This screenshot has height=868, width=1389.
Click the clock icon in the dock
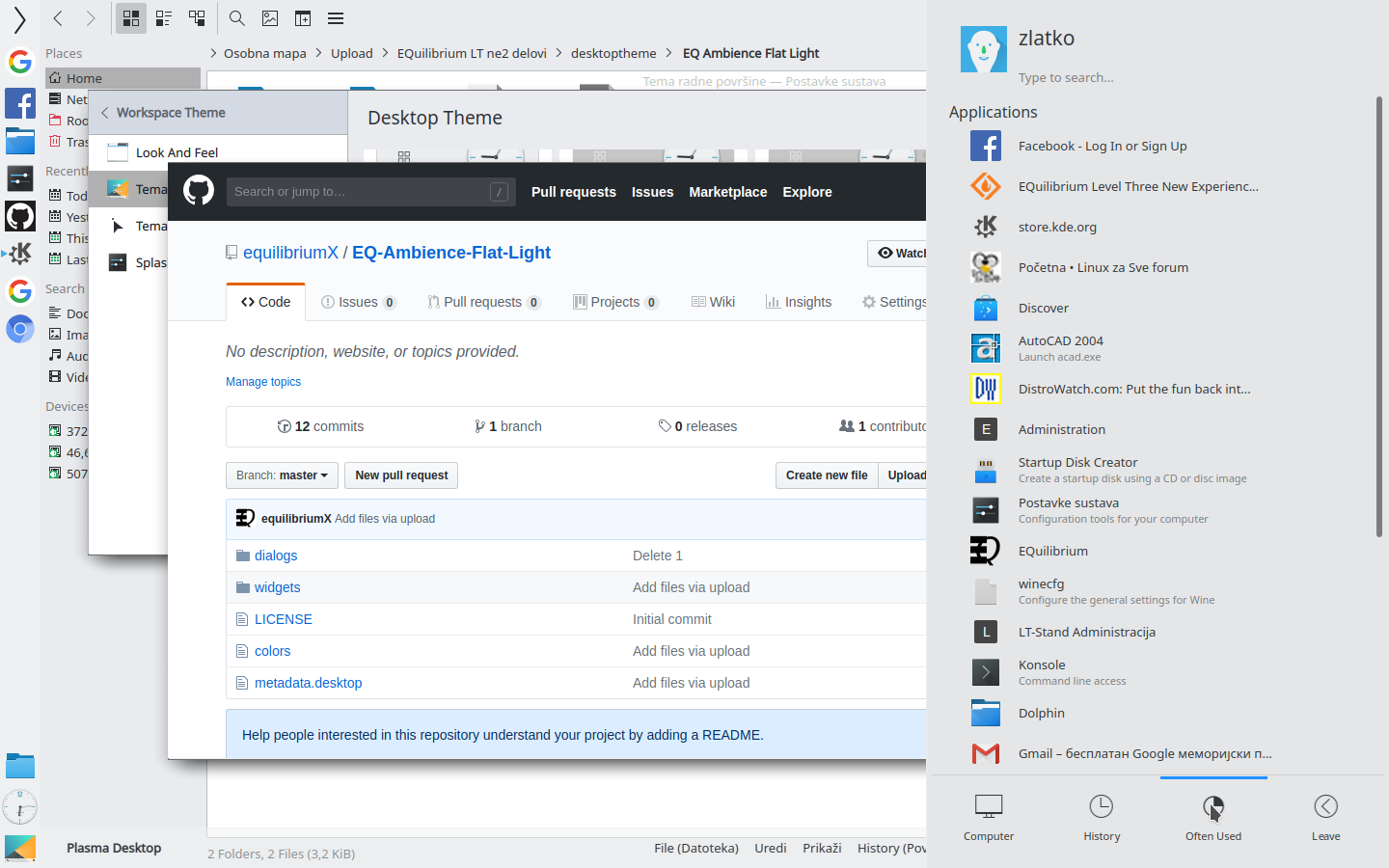click(x=20, y=806)
